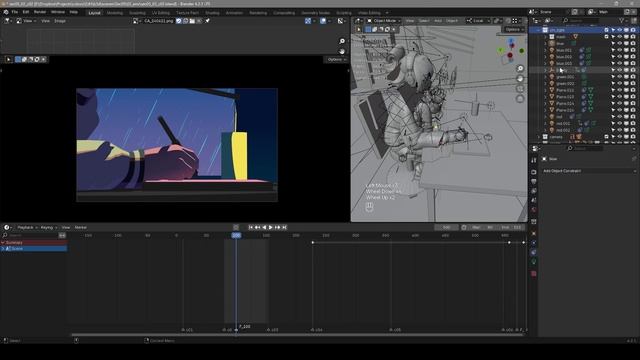Click the play animation button
640x360 pixels.
271,227
